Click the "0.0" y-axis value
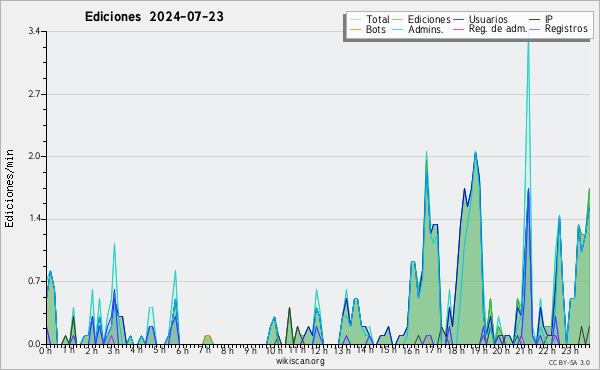 pos(34,344)
